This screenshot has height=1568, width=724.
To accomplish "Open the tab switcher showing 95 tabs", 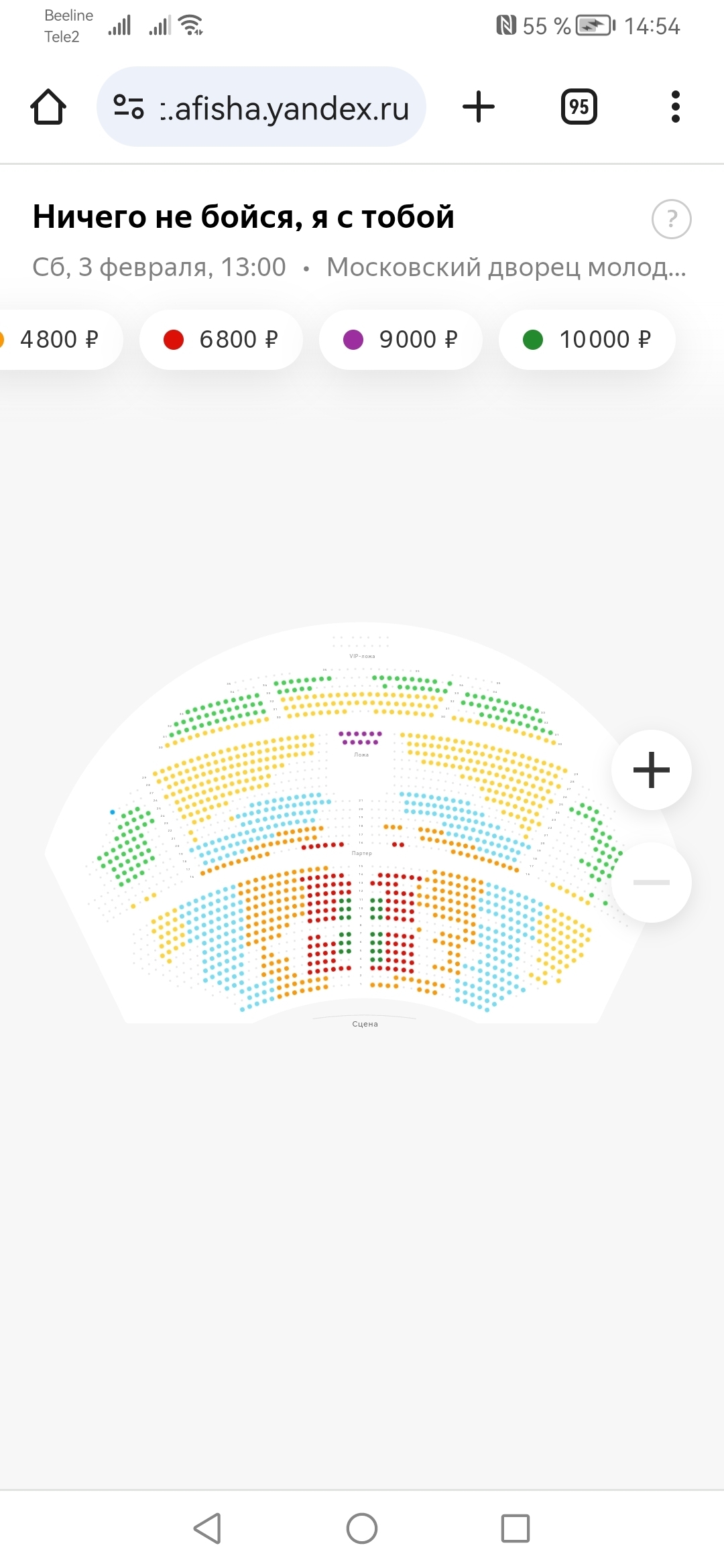I will [x=579, y=107].
